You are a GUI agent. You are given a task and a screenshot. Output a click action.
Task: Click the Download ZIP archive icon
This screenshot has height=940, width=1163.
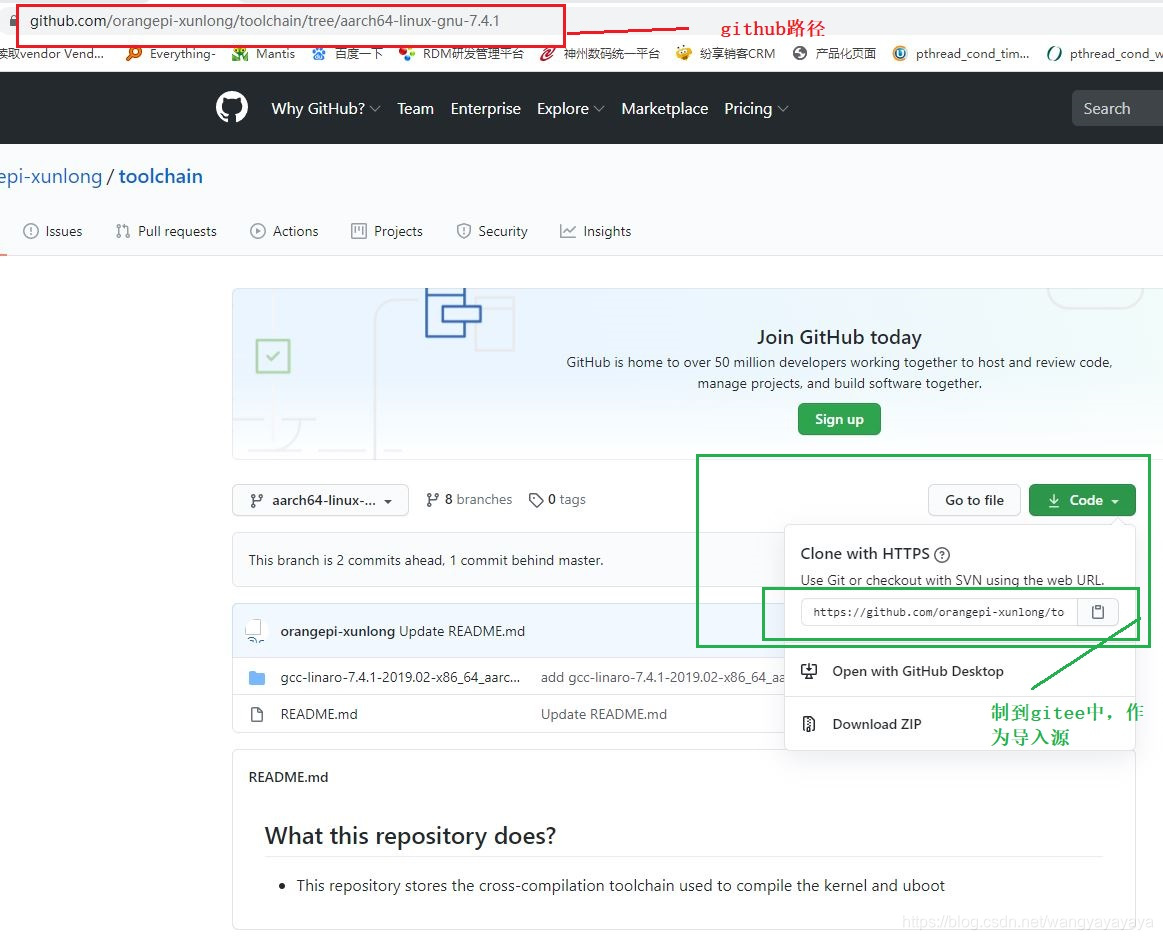809,724
